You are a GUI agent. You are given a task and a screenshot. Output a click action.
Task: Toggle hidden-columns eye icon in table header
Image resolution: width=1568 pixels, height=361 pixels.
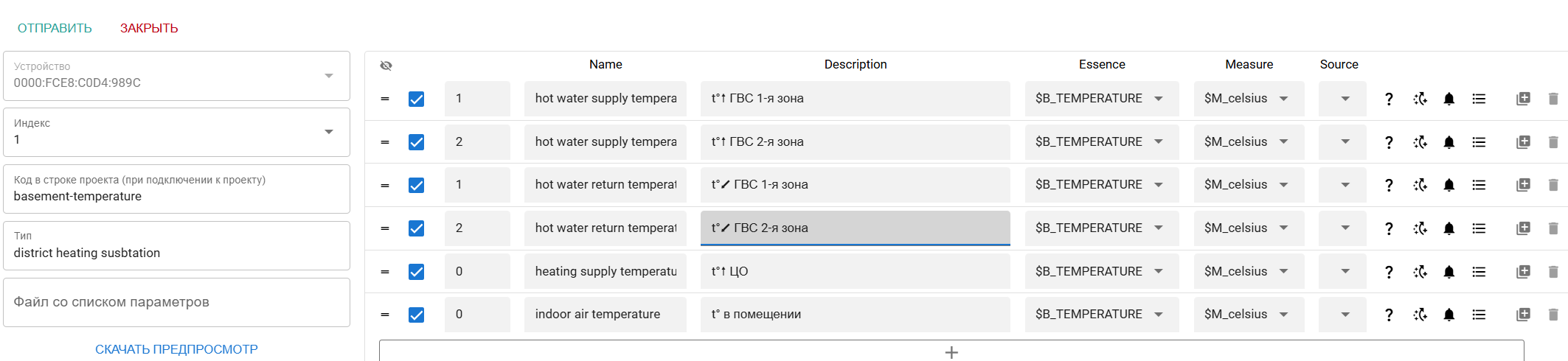(x=386, y=66)
